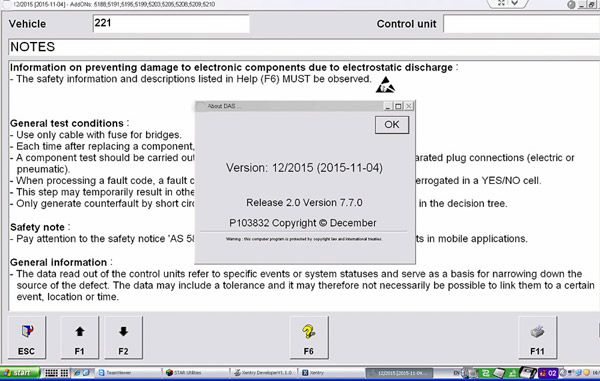The image size is (600, 381).
Task: Click the Version: 12/2015 (2015-11-04) text
Action: [304, 168]
